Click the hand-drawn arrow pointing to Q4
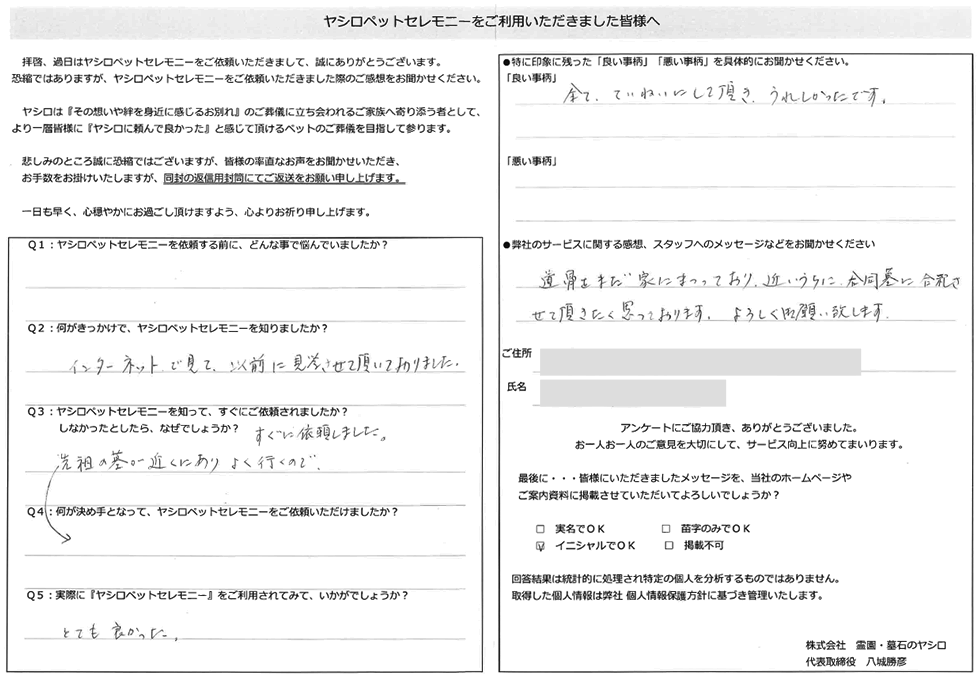 click(x=52, y=510)
